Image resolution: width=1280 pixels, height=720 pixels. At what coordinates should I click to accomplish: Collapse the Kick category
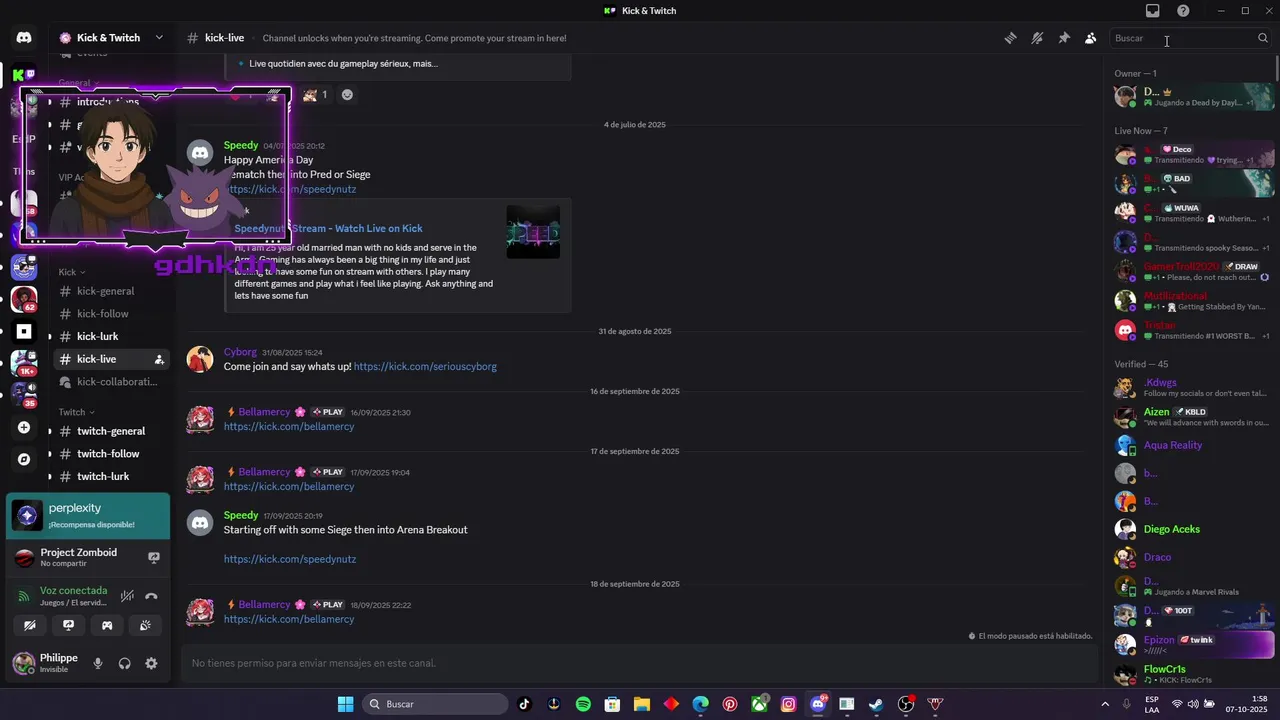[72, 272]
